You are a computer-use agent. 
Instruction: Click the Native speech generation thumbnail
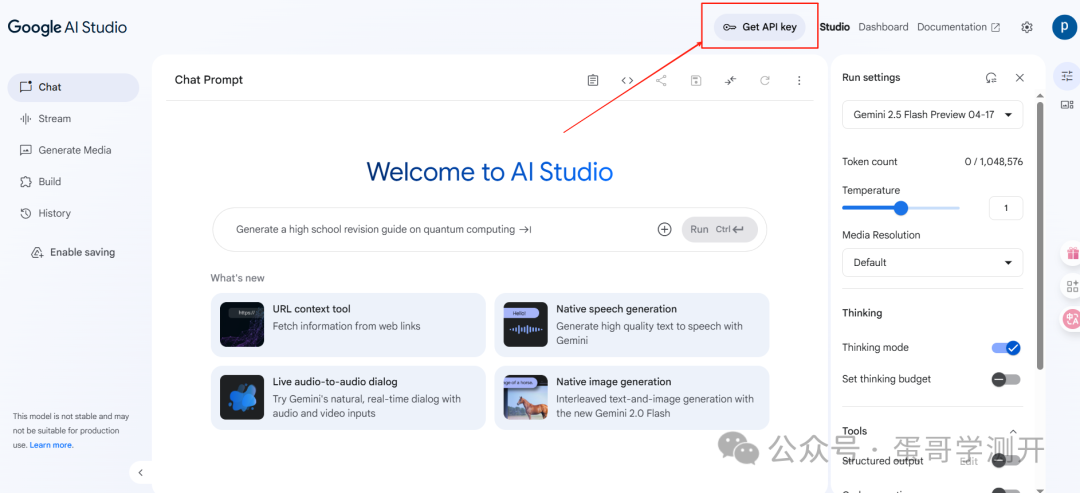[526, 324]
